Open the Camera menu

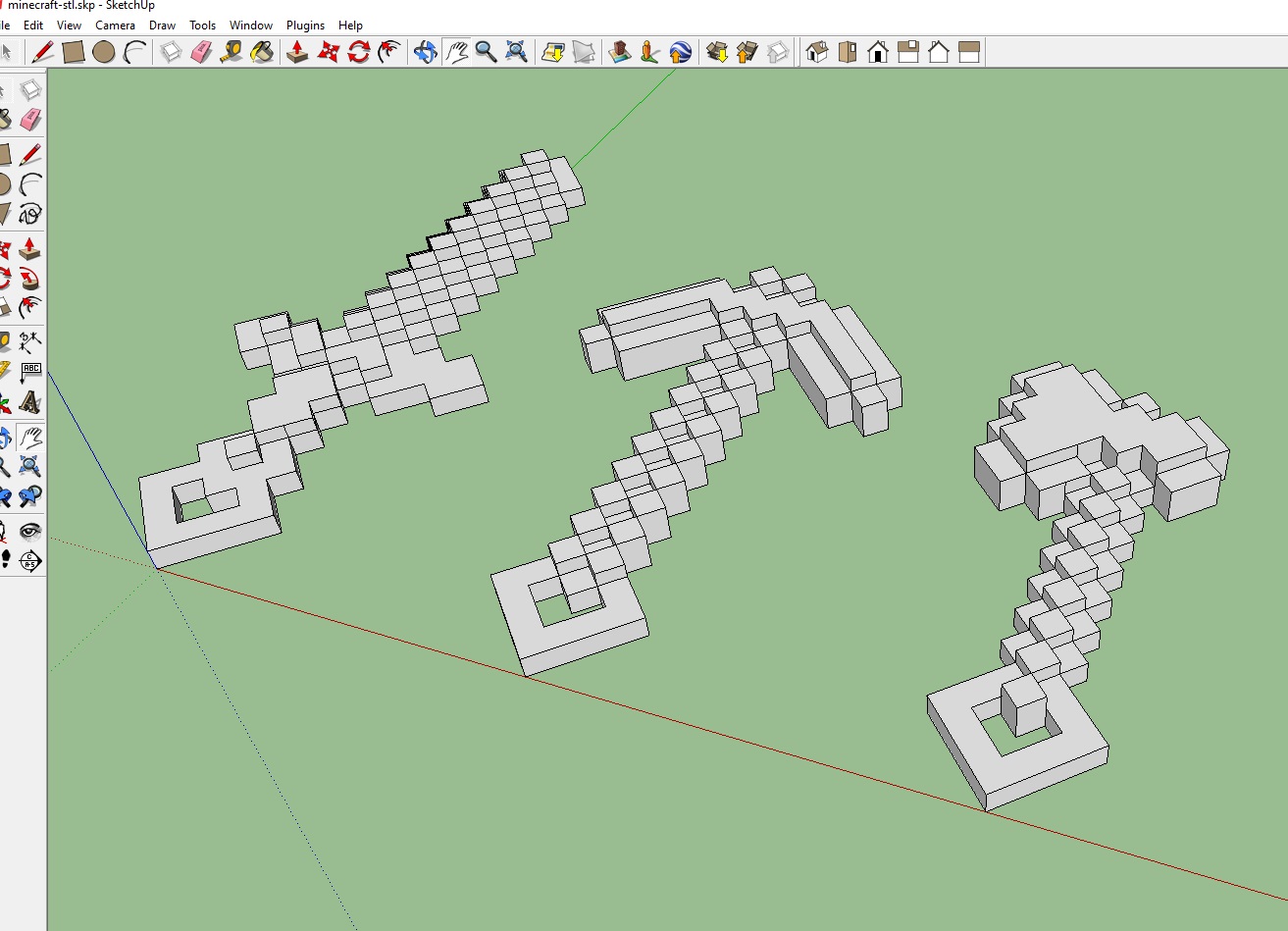click(x=115, y=26)
